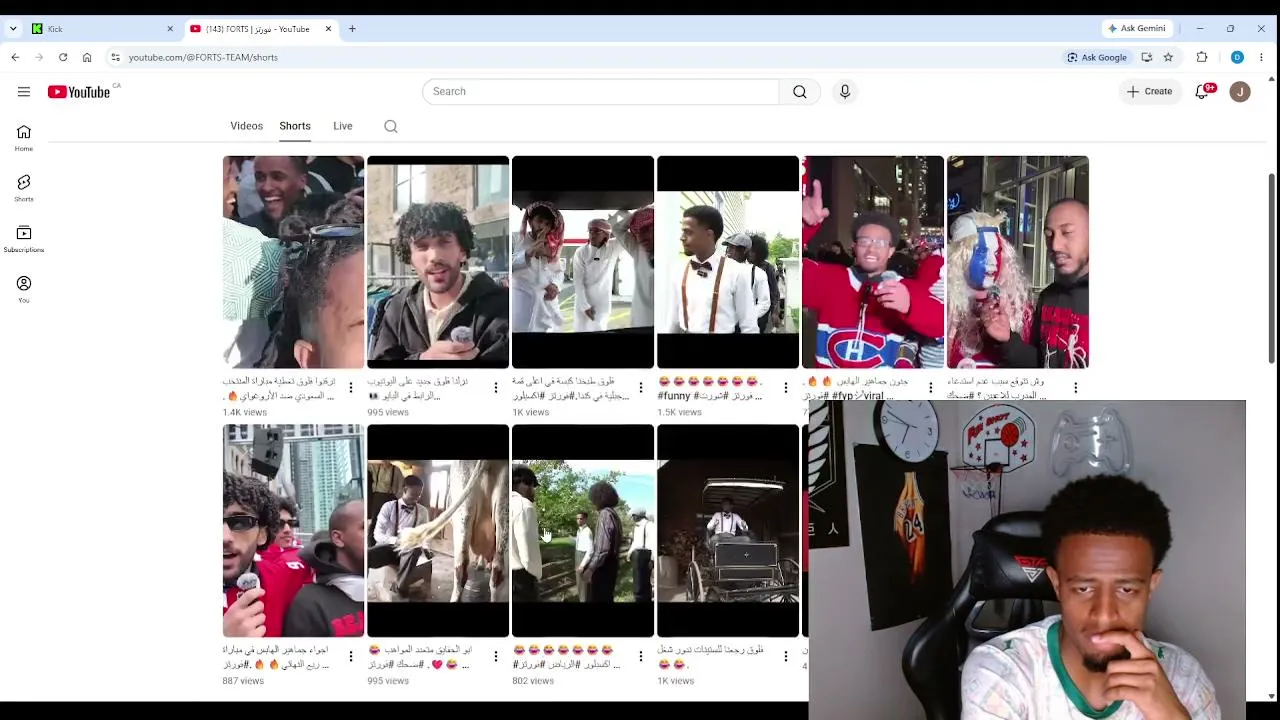Select the FORTS YouTube browser tab
Screen dimensions: 1280x720
point(260,29)
